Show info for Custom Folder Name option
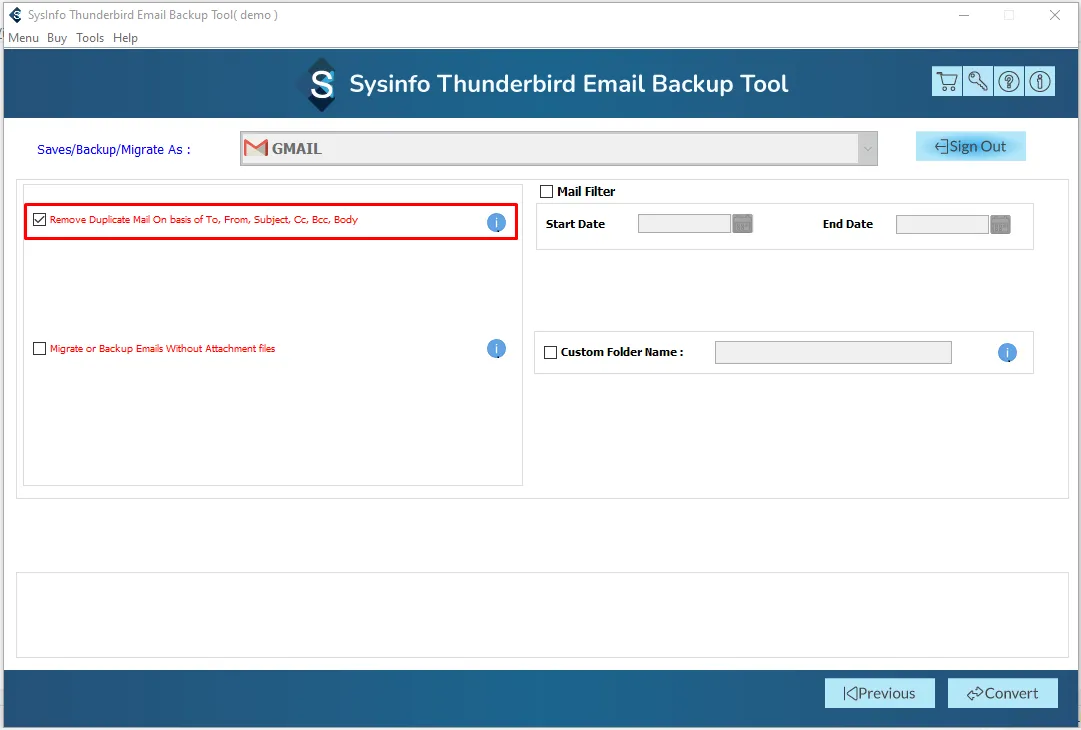This screenshot has width=1081, height=730. click(1007, 353)
